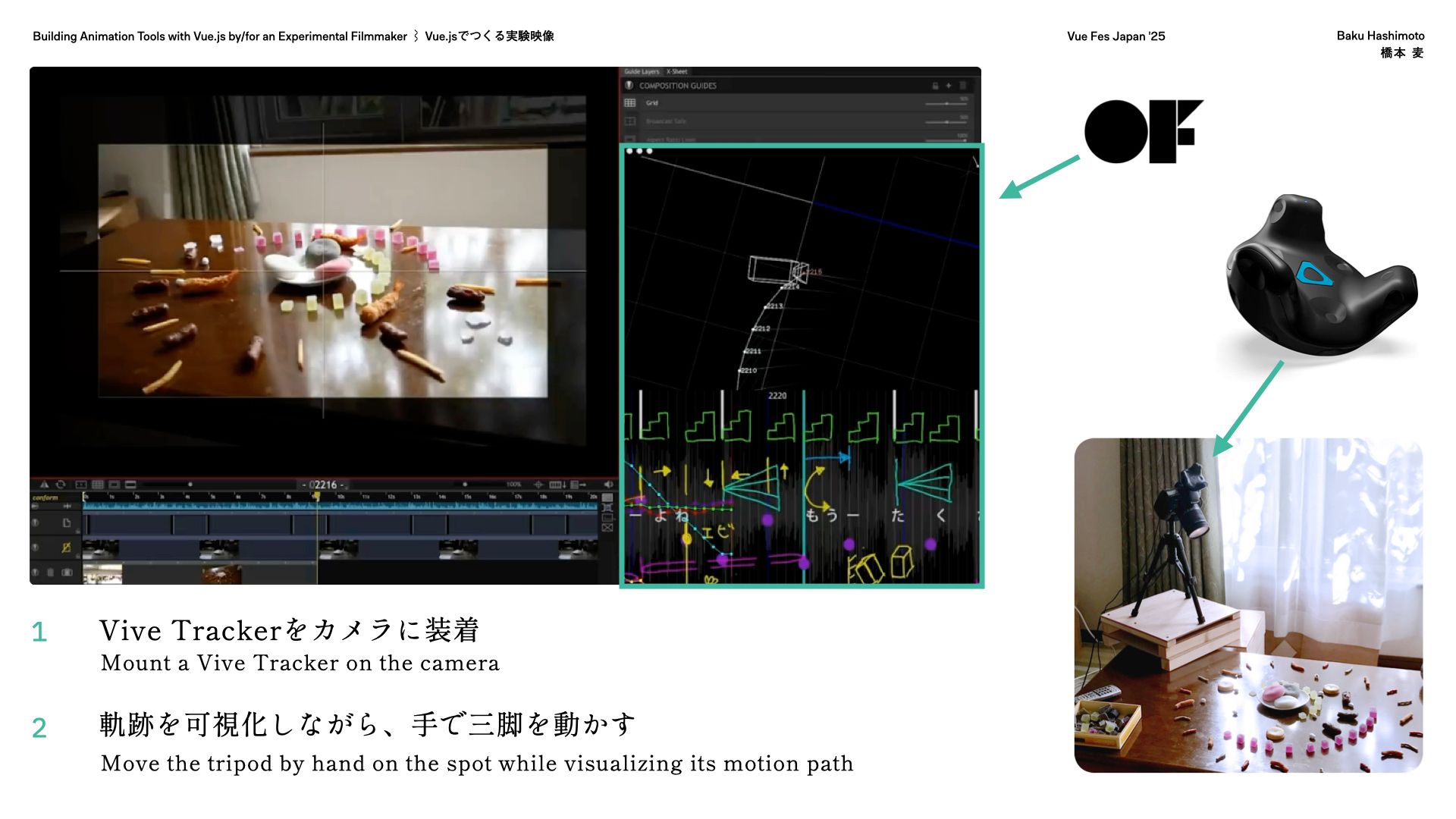The image size is (1456, 819).
Task: Click the speaker audio icon in viewer toolbar
Action: [x=608, y=485]
